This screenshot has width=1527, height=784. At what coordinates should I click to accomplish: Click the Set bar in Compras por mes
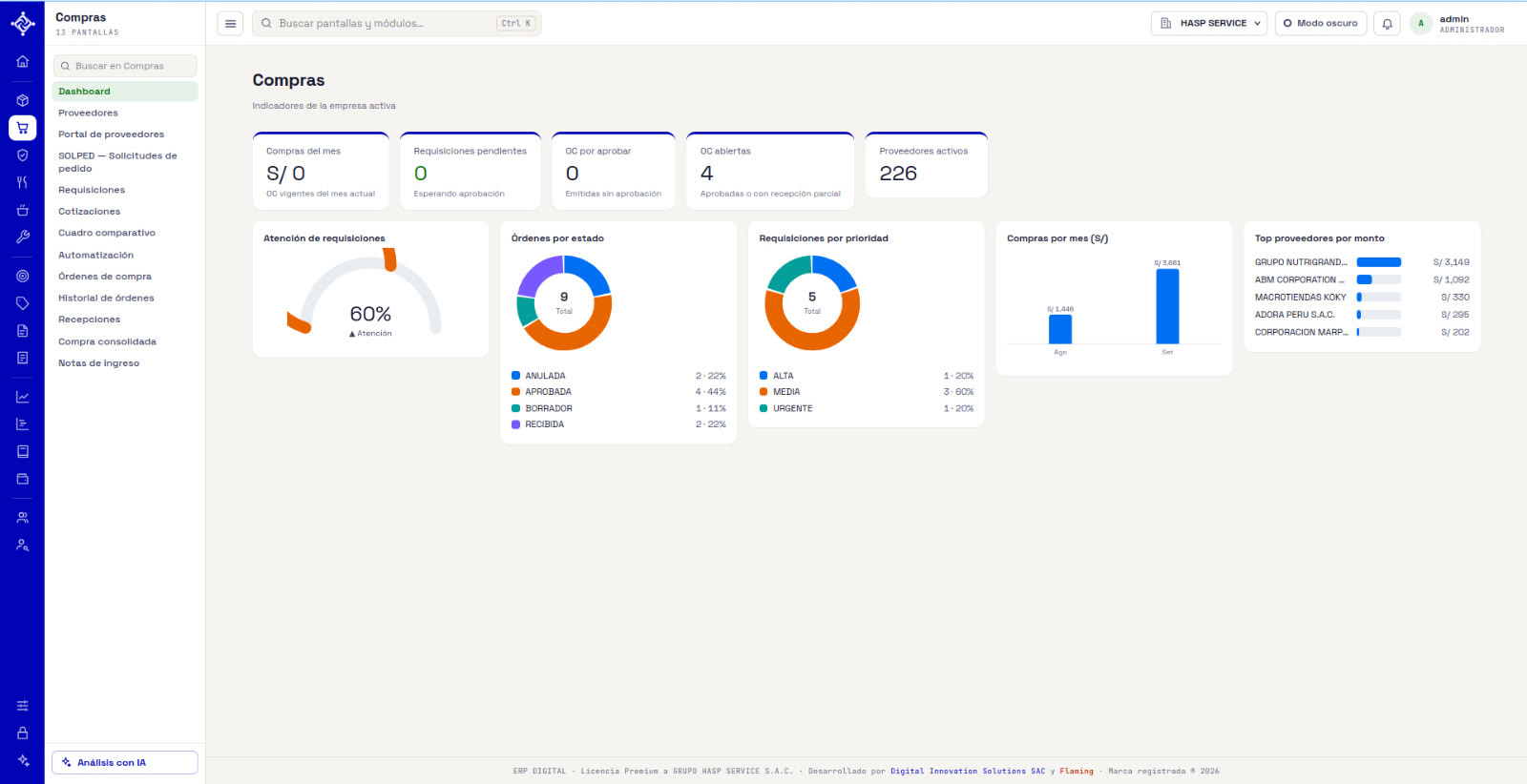(1167, 306)
